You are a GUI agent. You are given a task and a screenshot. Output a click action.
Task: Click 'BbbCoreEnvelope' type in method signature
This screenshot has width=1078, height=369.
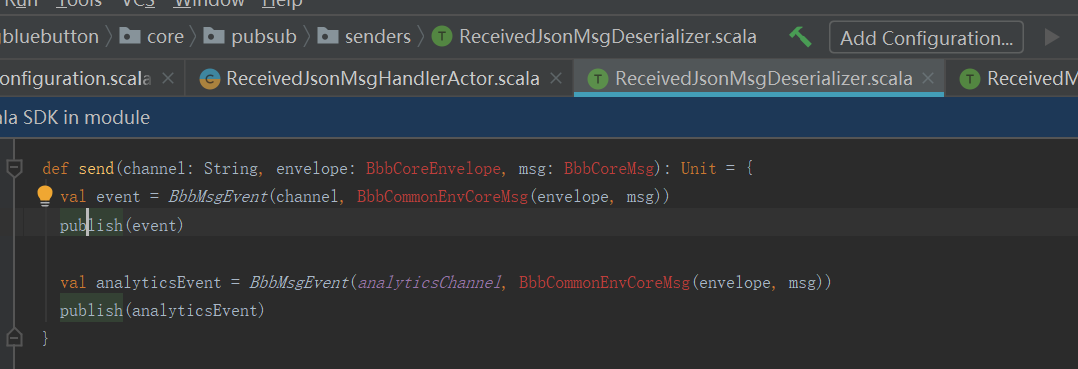433,168
